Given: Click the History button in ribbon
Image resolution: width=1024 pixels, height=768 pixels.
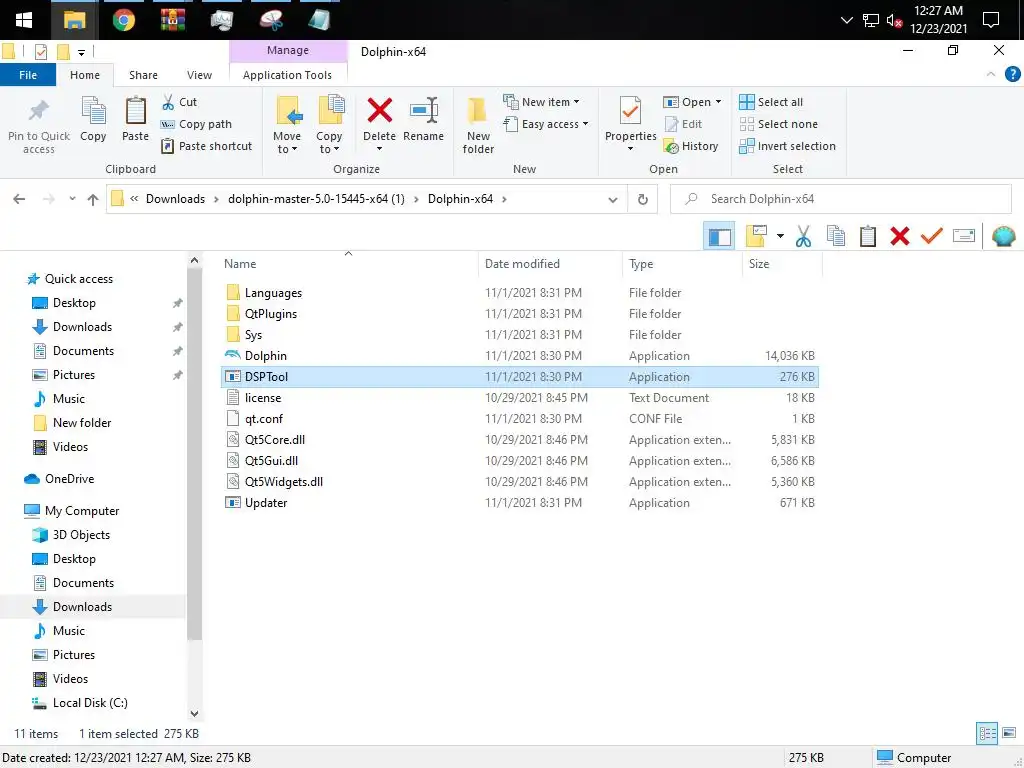Looking at the screenshot, I should (691, 146).
